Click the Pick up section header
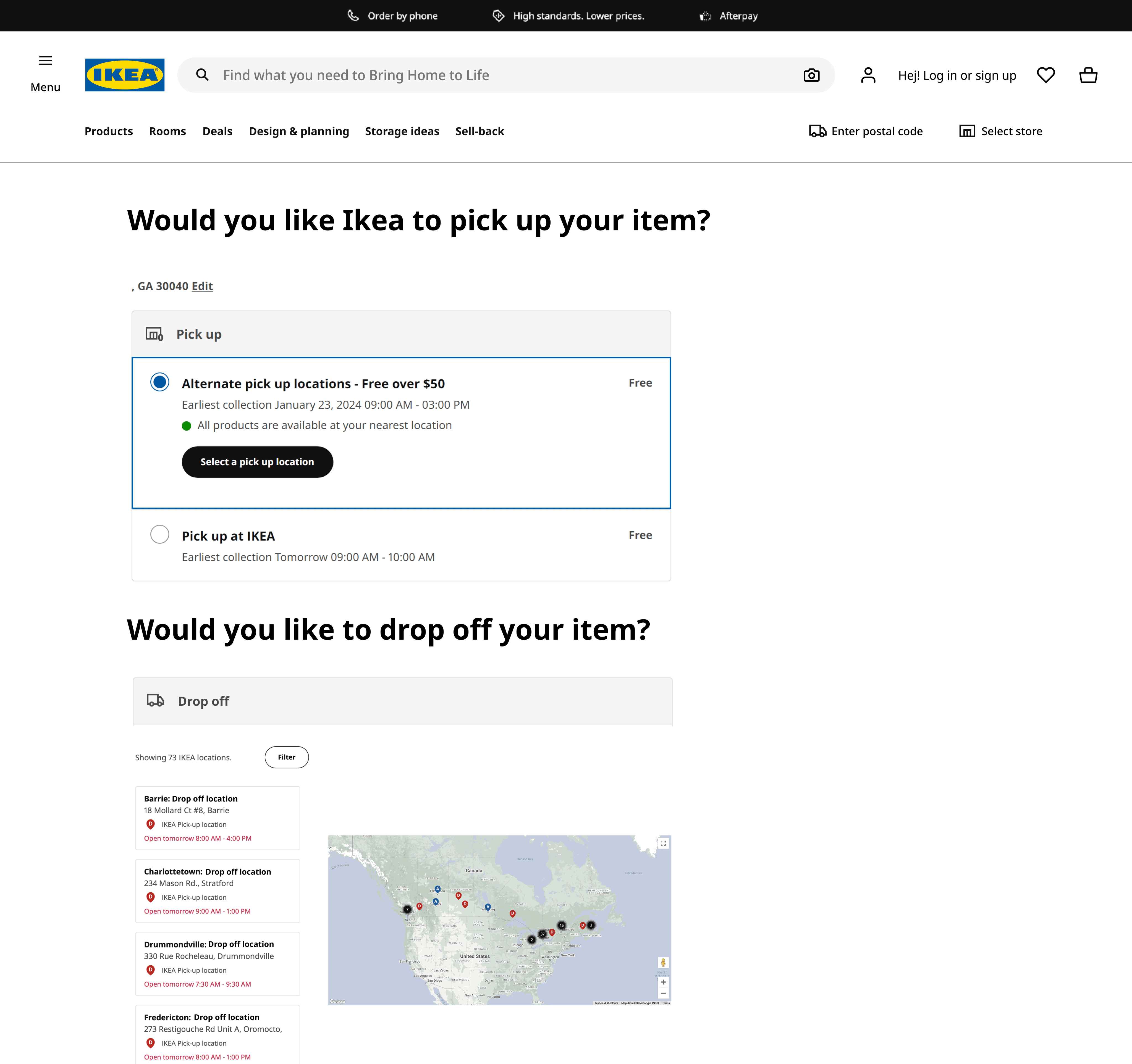 pos(402,334)
